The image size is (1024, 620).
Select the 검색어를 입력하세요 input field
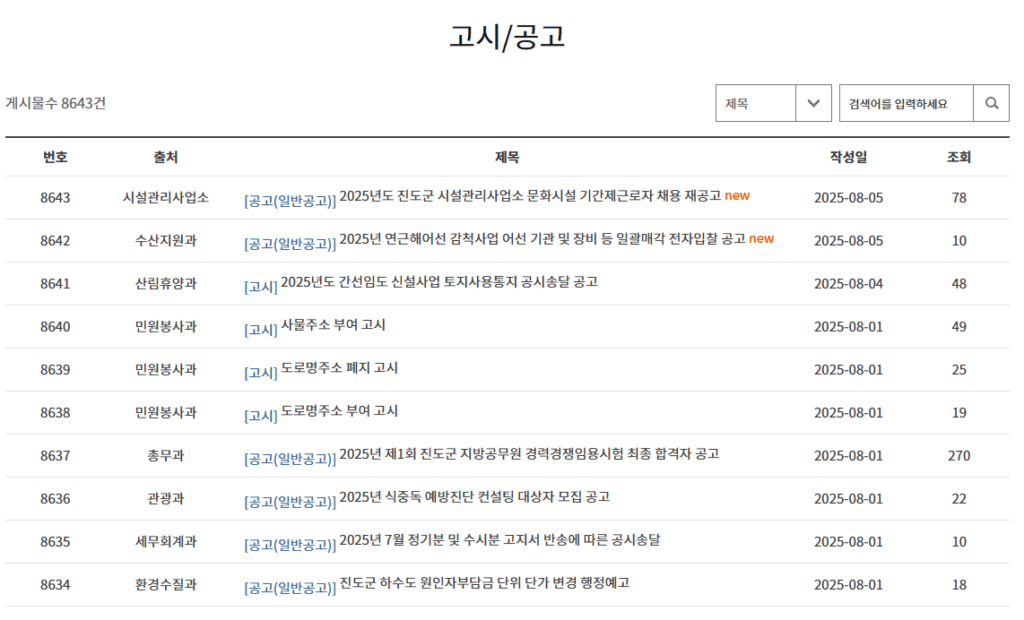905,102
